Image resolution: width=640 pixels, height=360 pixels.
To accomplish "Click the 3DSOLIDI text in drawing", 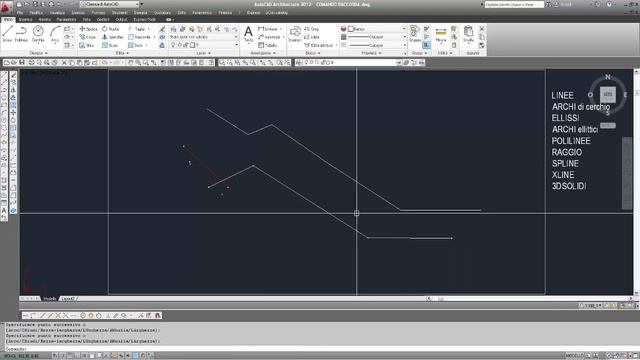I will (x=569, y=186).
